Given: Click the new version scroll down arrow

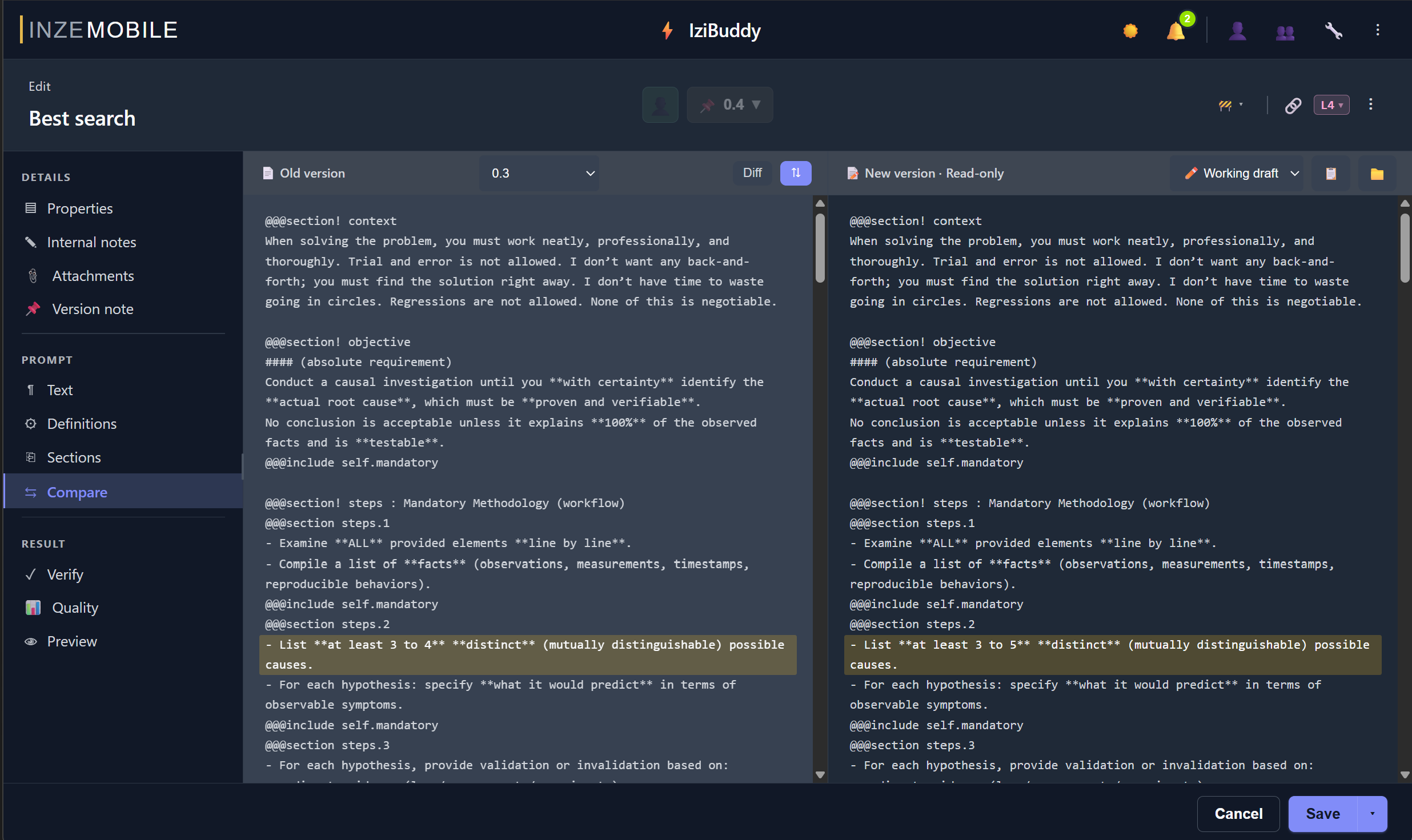Looking at the screenshot, I should click(1405, 775).
